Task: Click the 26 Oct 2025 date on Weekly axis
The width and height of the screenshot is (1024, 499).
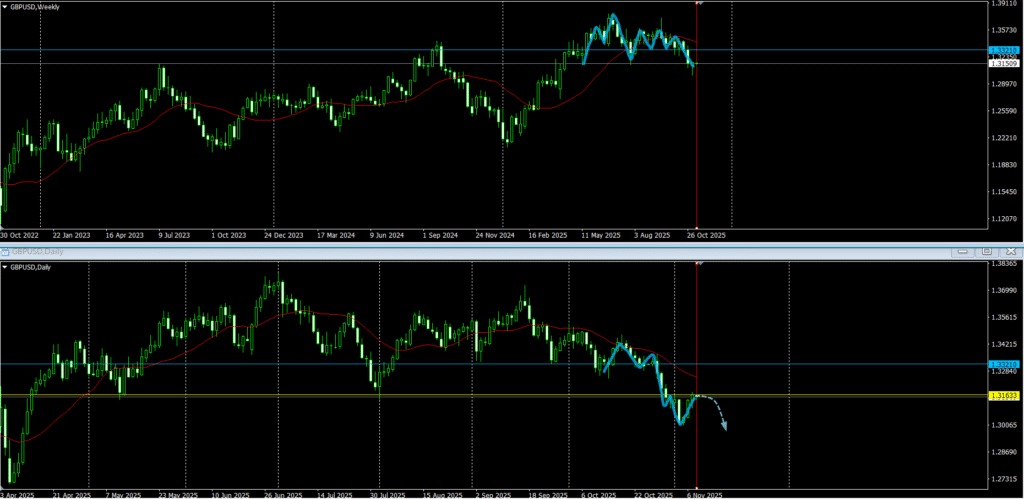Action: click(704, 235)
